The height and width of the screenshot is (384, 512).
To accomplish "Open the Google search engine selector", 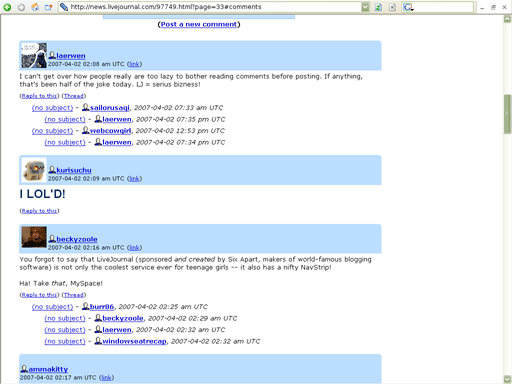I will tap(408, 7).
